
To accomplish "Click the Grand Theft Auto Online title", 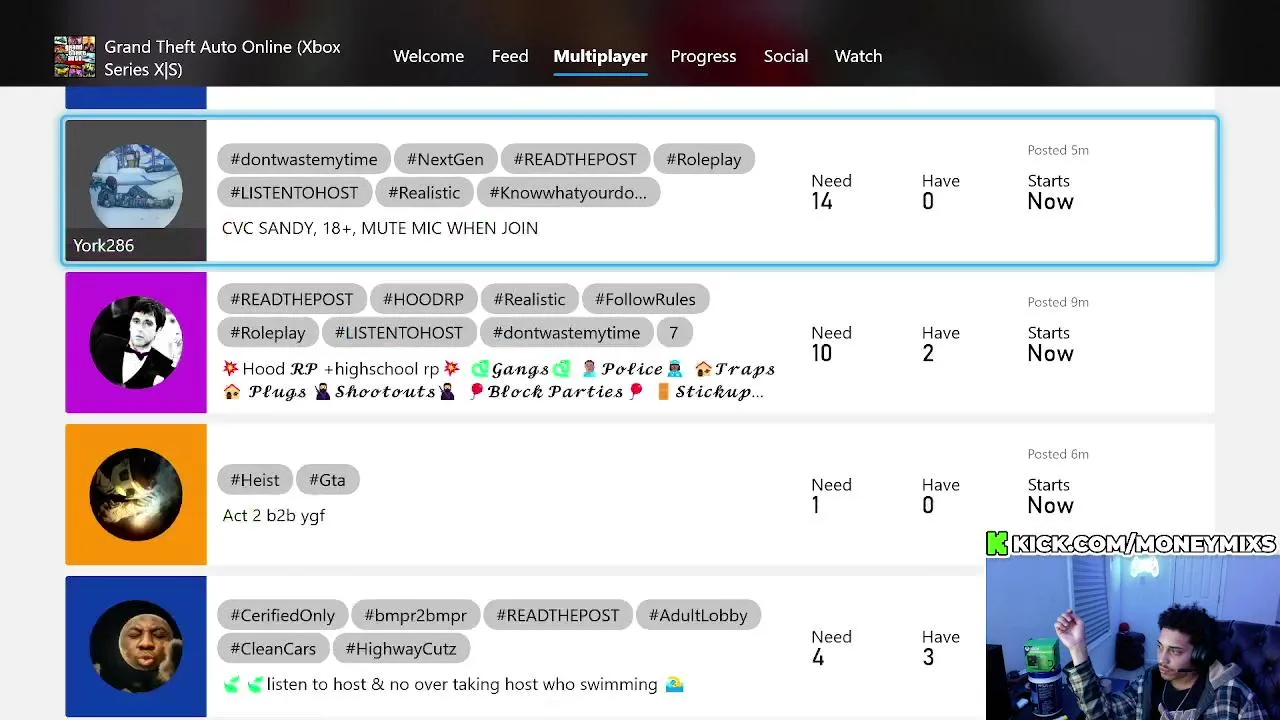I will coord(222,58).
